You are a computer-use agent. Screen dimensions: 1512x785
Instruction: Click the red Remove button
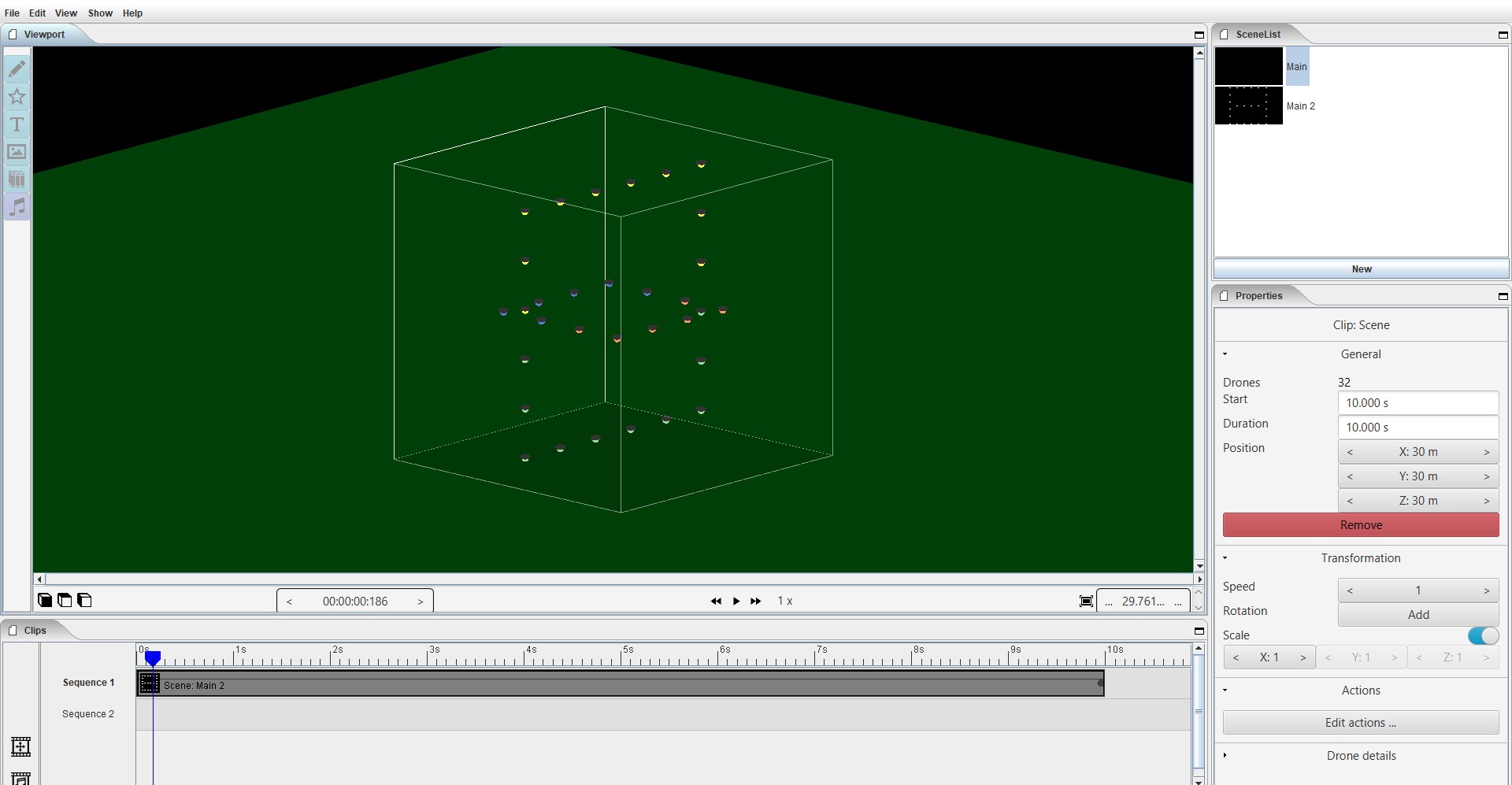coord(1360,525)
